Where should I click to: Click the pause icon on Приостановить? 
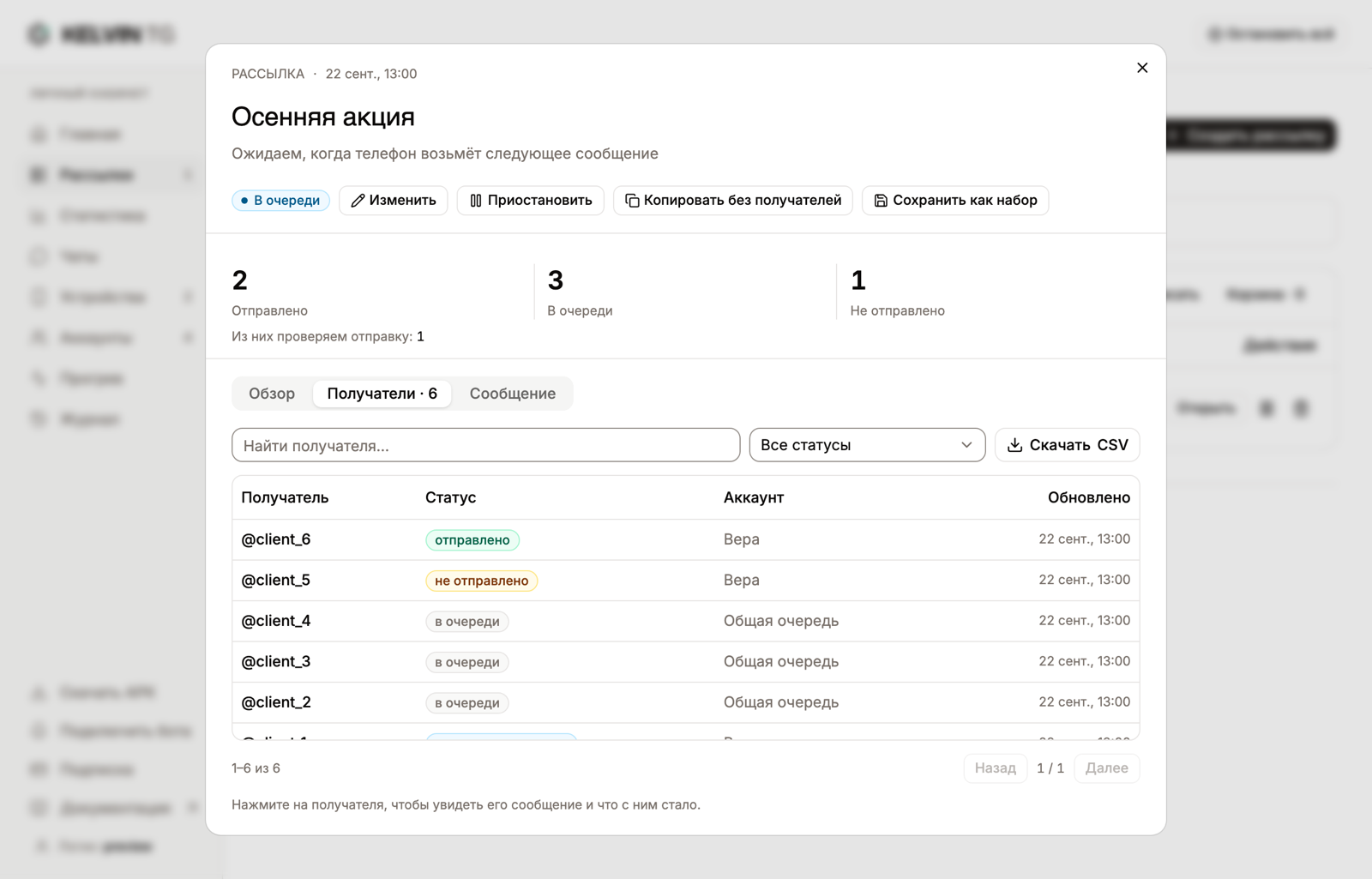pyautogui.click(x=476, y=201)
